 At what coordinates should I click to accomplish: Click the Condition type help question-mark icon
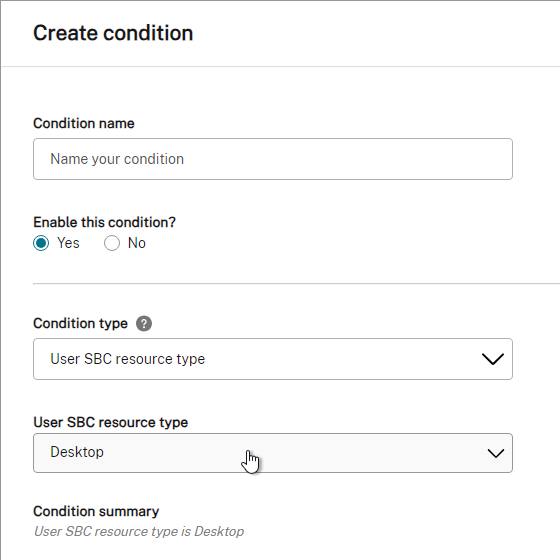click(144, 324)
